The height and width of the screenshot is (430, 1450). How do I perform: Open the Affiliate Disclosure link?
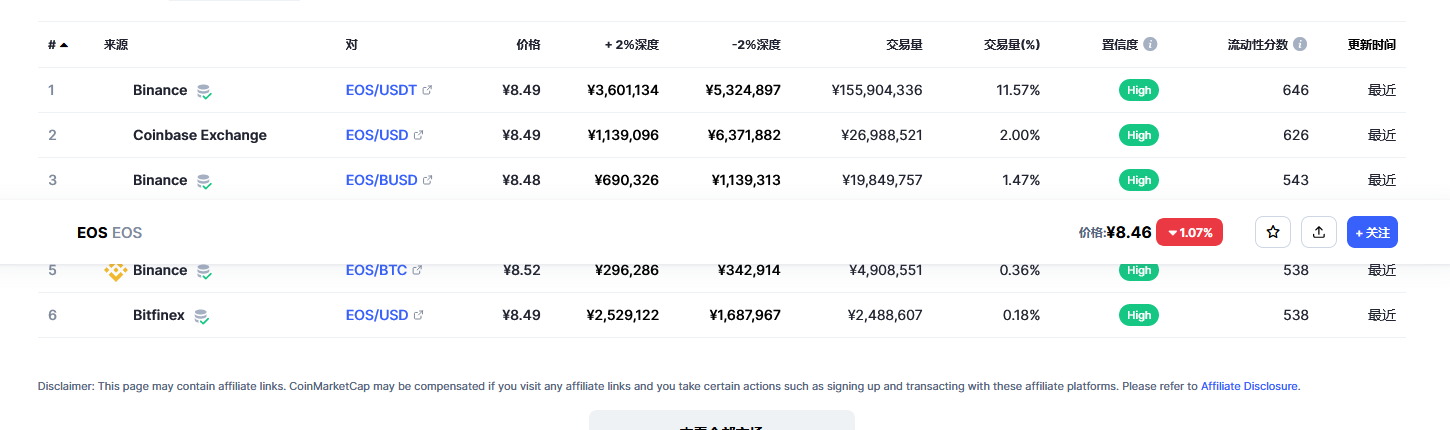(x=1249, y=386)
